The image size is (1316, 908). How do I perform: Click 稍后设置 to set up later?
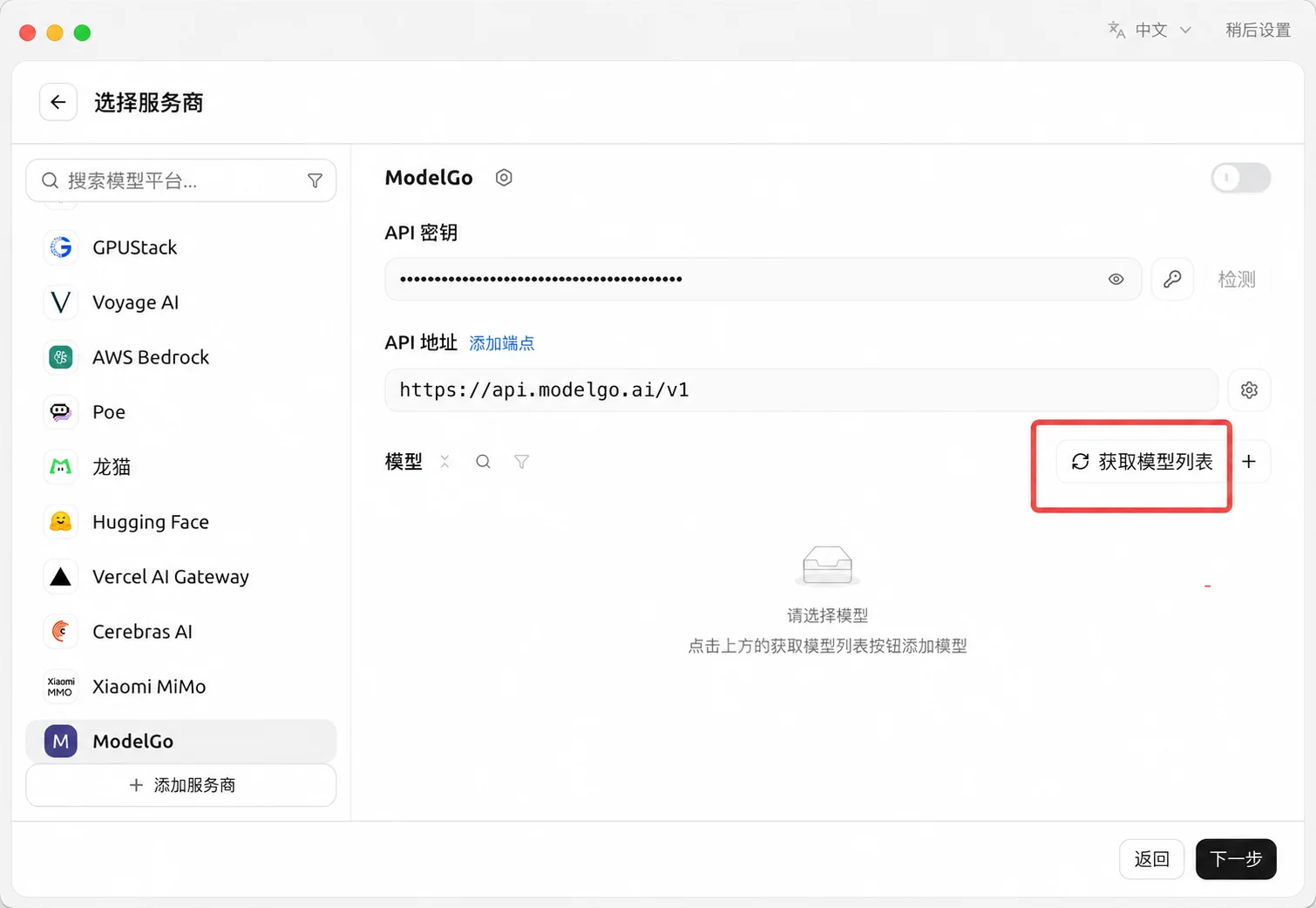click(1258, 30)
